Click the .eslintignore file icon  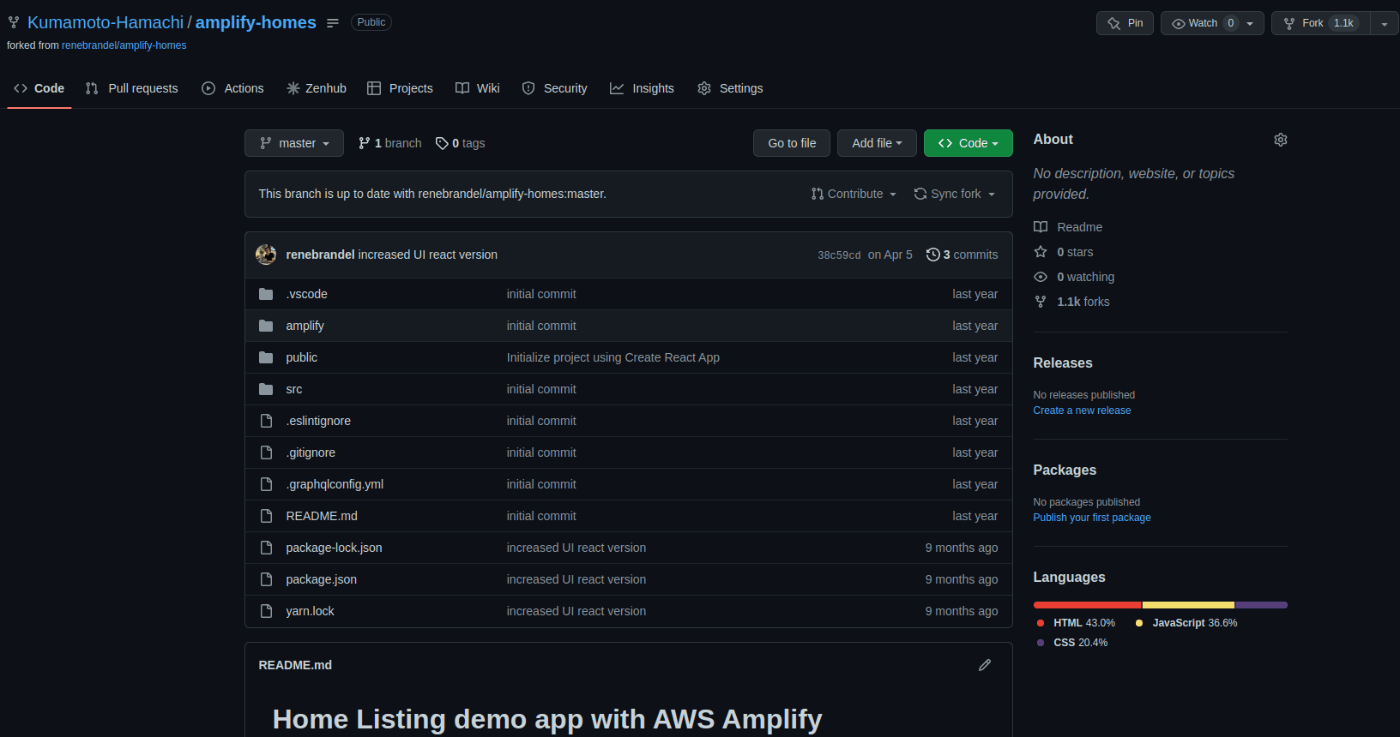pos(266,421)
